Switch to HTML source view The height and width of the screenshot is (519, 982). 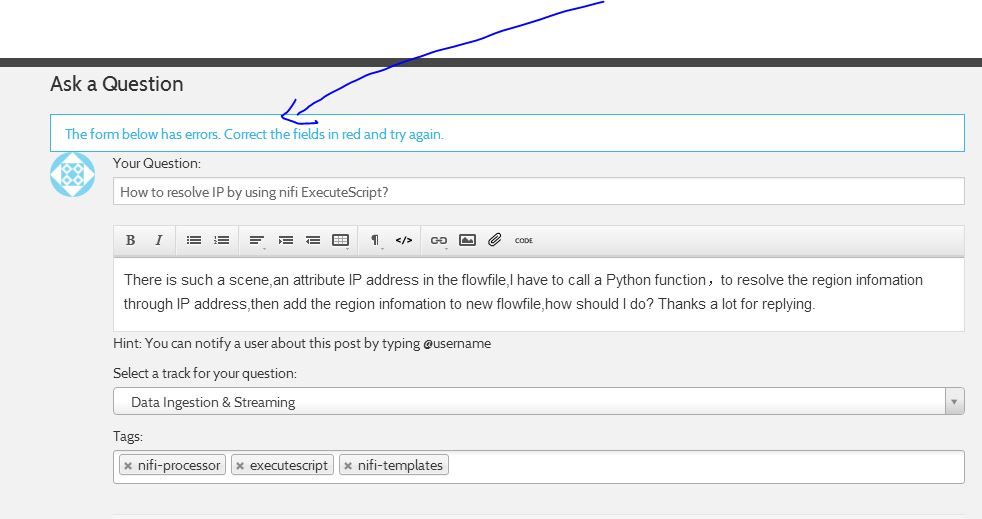(404, 240)
